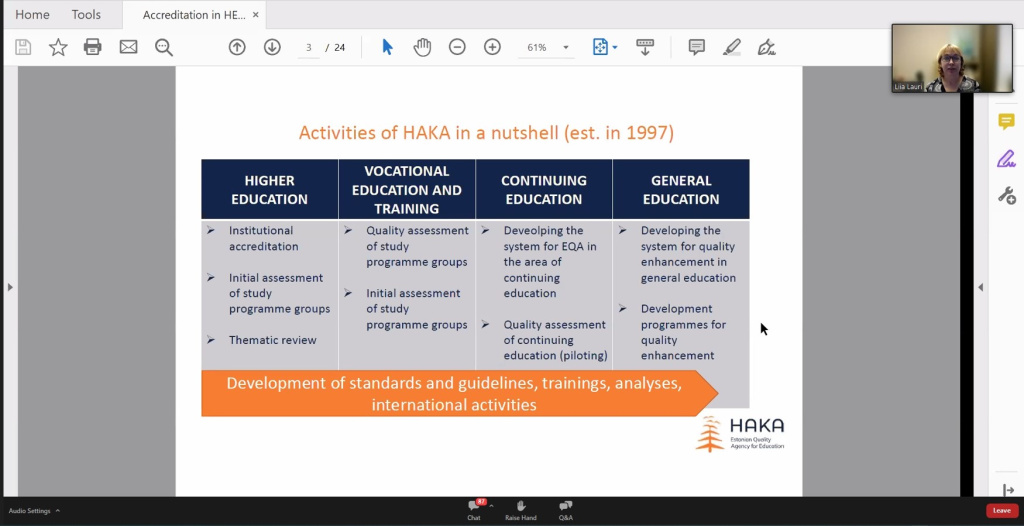This screenshot has width=1024, height=526.
Task: Click the GENERAL EDUCATION header
Action: click(680, 189)
